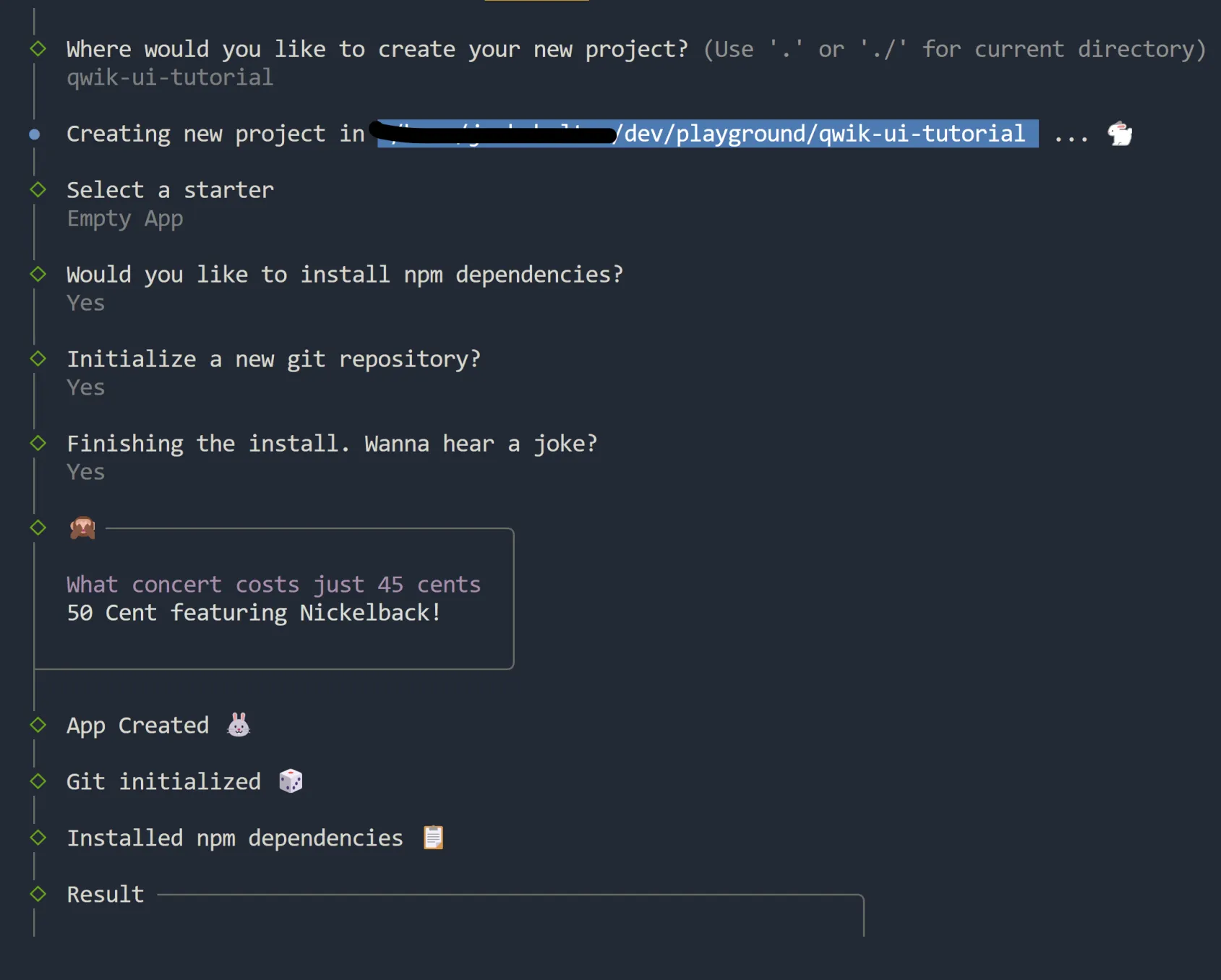Click the green diamond beside Initialize git repository
1221x980 pixels.
click(x=38, y=359)
